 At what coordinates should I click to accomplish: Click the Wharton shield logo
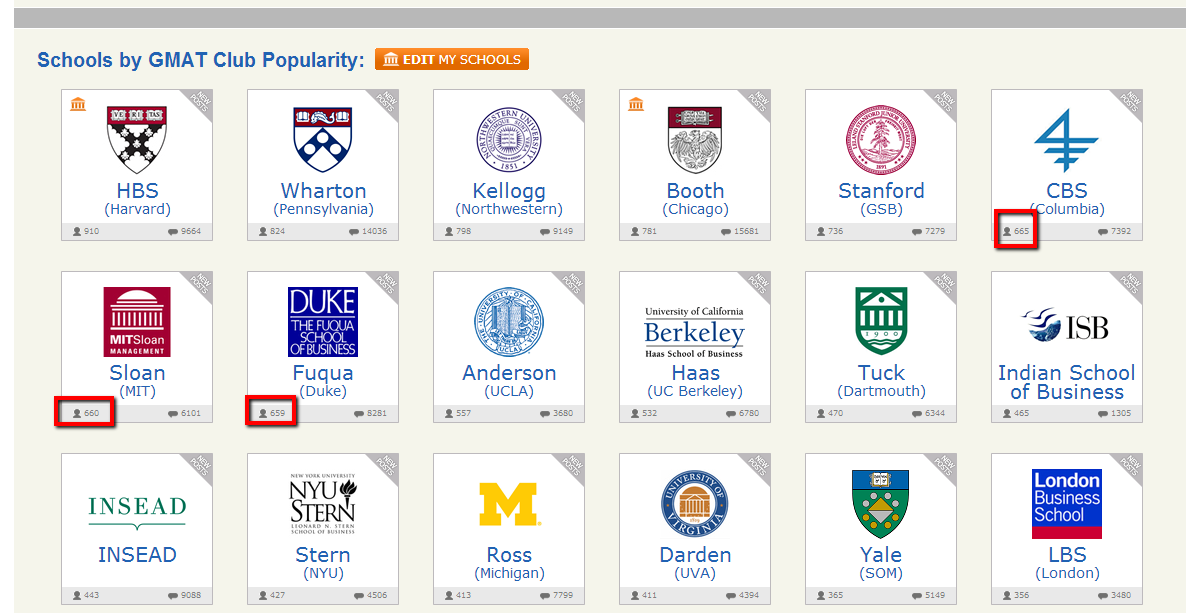coord(323,139)
